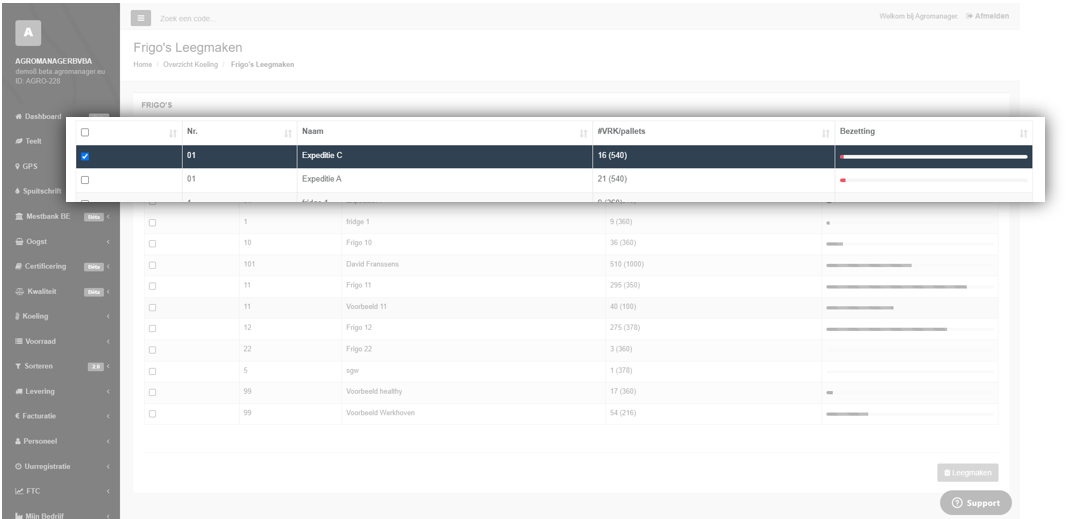Check the Frigo 22 row checkbox
The image size is (1071, 519).
(152, 350)
